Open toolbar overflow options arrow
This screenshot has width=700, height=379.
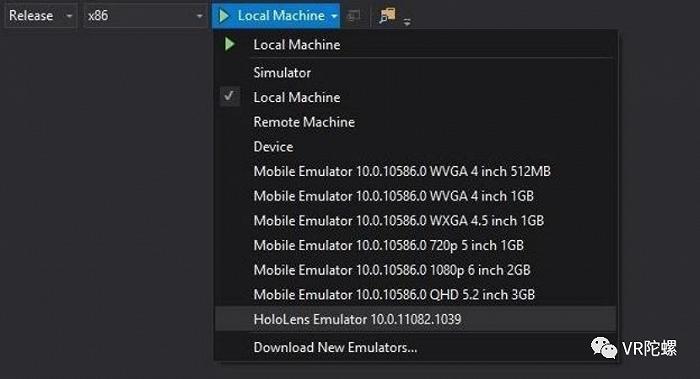407,21
